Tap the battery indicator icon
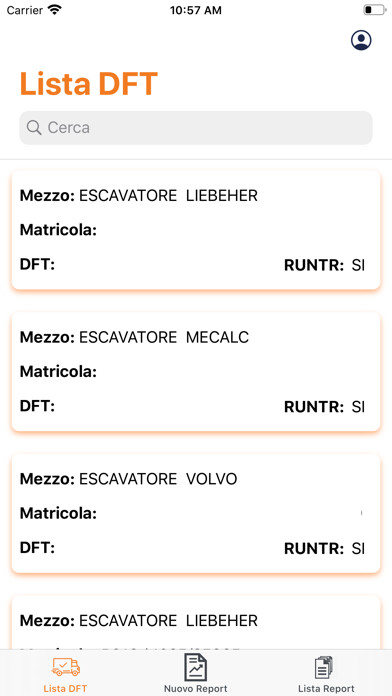 [374, 10]
